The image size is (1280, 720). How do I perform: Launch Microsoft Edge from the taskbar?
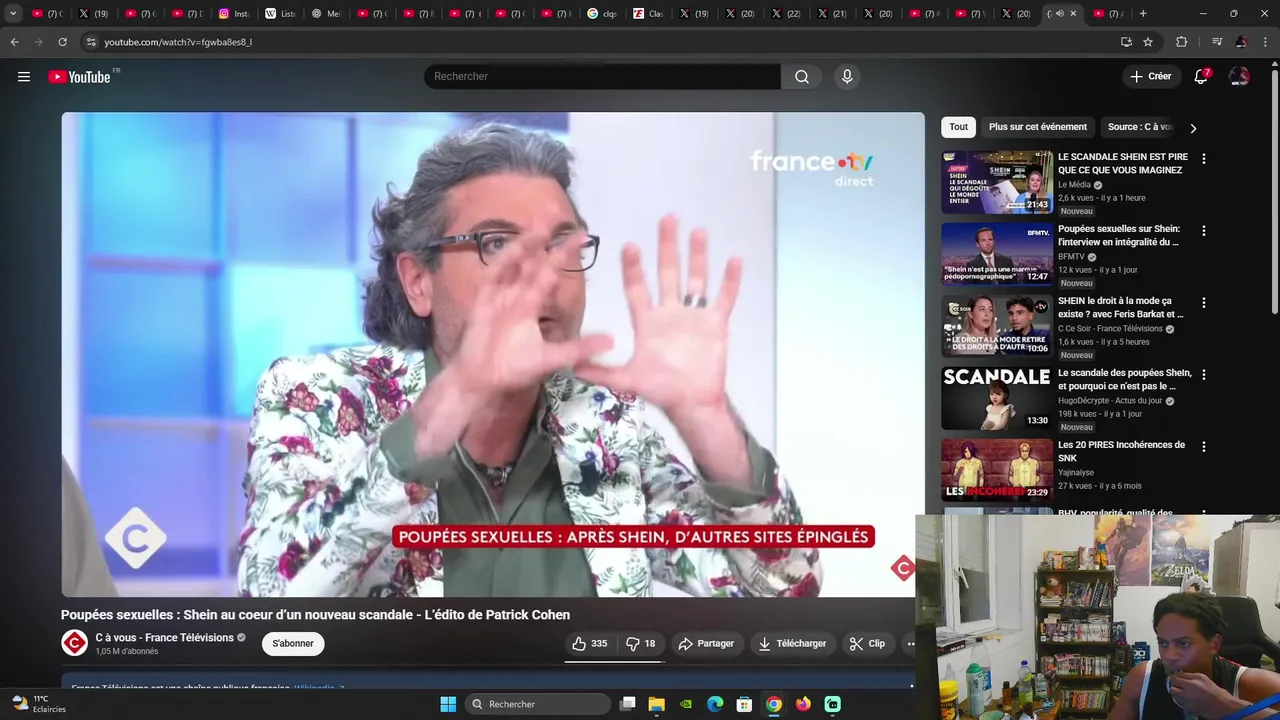pos(715,704)
